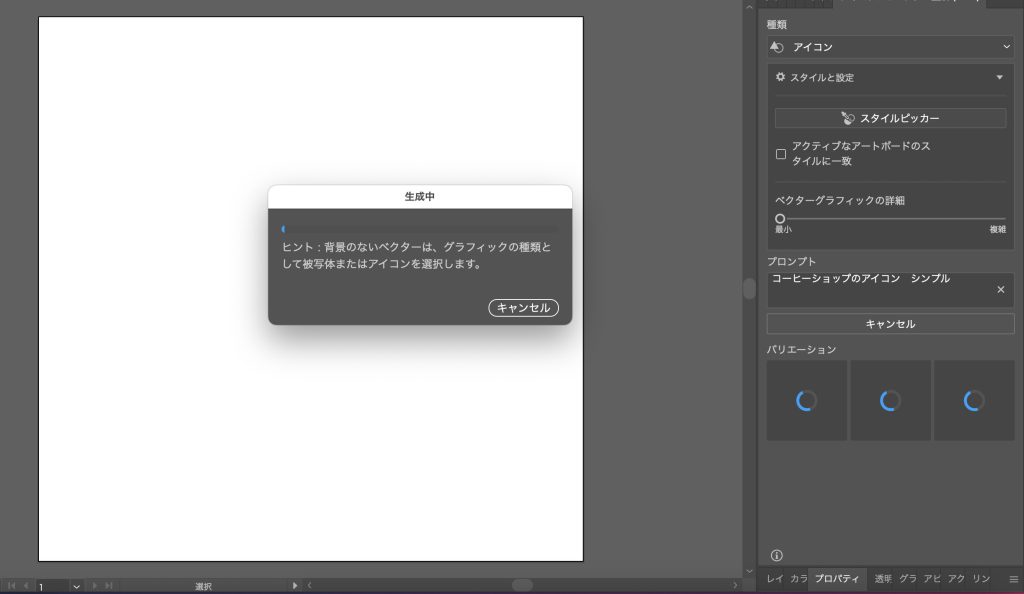This screenshot has width=1024, height=594.
Task: Open the 種類 dropdown showing アイコン
Action: click(890, 47)
